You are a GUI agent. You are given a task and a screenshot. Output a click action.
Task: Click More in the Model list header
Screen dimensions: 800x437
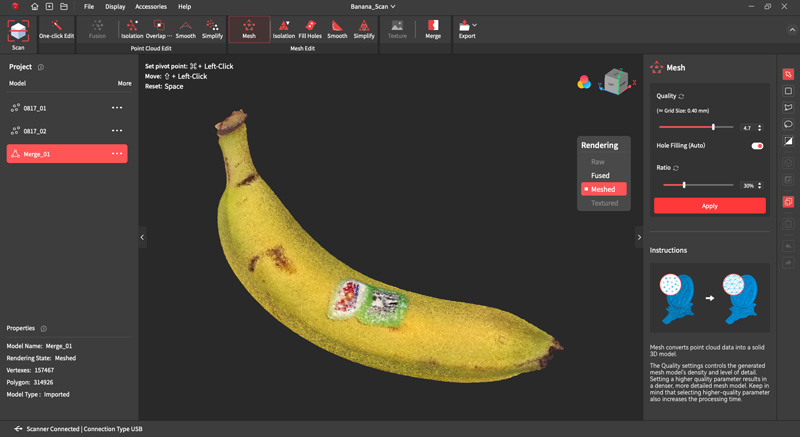click(124, 83)
